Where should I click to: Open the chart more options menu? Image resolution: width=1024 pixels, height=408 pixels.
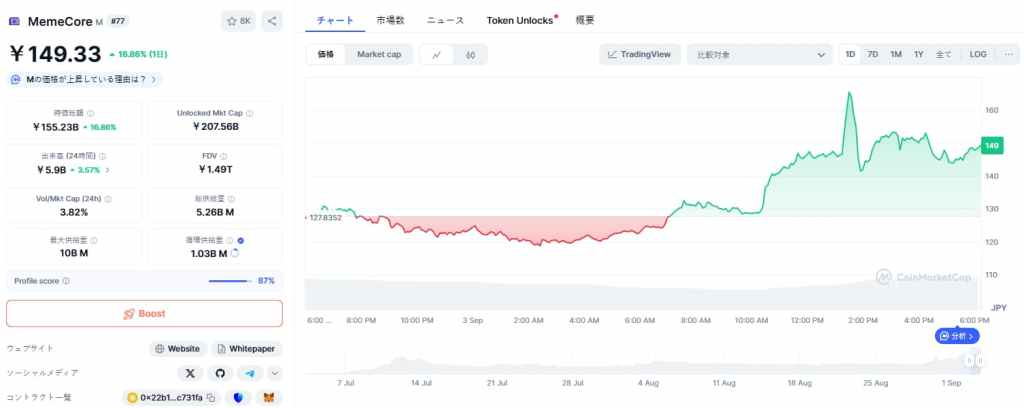point(1008,55)
